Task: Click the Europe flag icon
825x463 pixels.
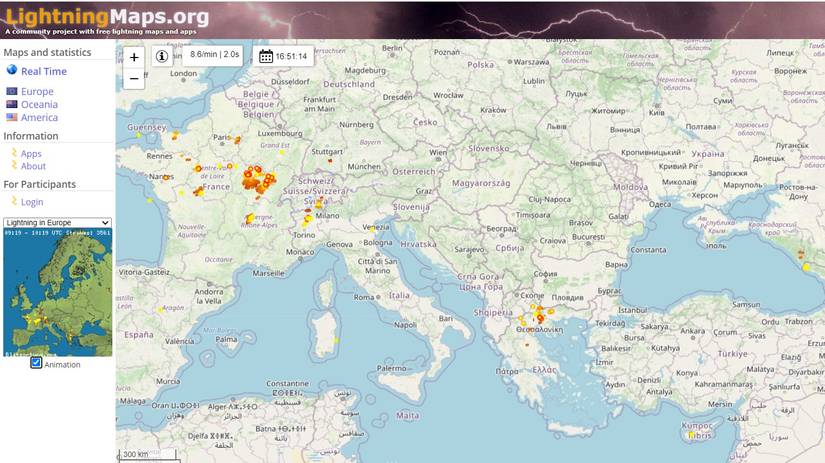Action: pos(12,91)
